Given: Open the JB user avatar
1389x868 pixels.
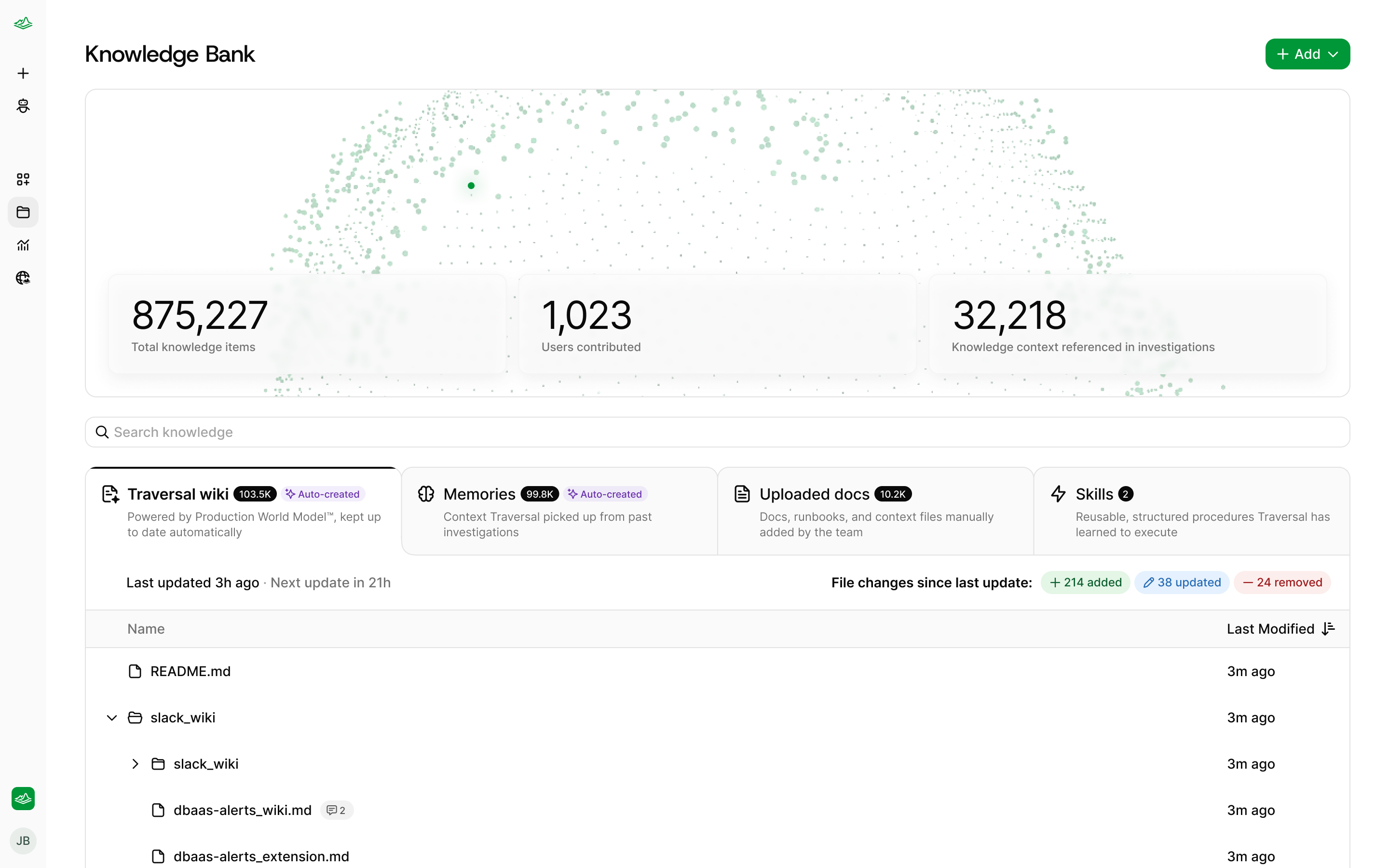Looking at the screenshot, I should [x=23, y=841].
